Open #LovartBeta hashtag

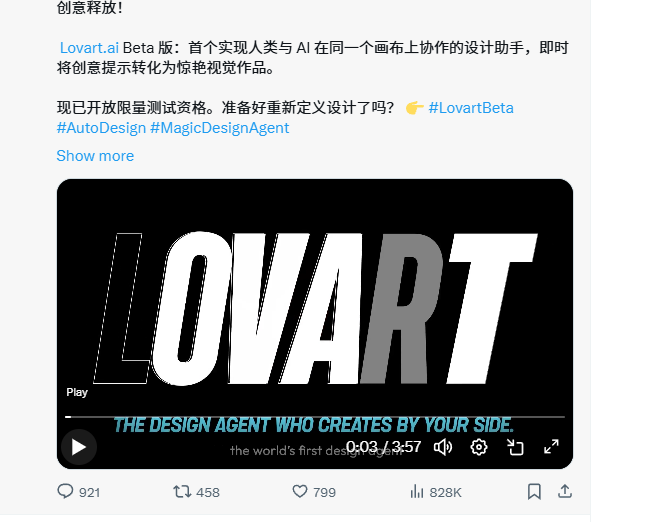(x=471, y=108)
